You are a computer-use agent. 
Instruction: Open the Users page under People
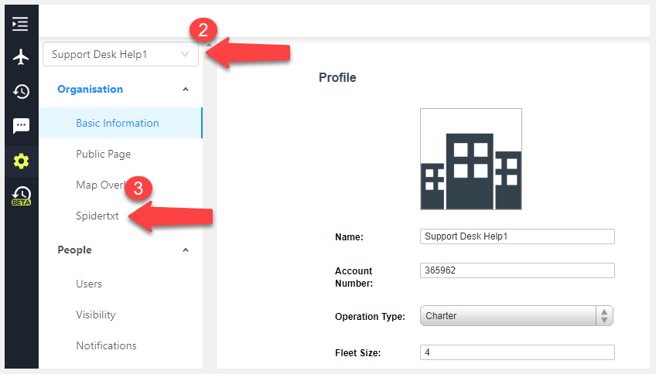coord(89,284)
